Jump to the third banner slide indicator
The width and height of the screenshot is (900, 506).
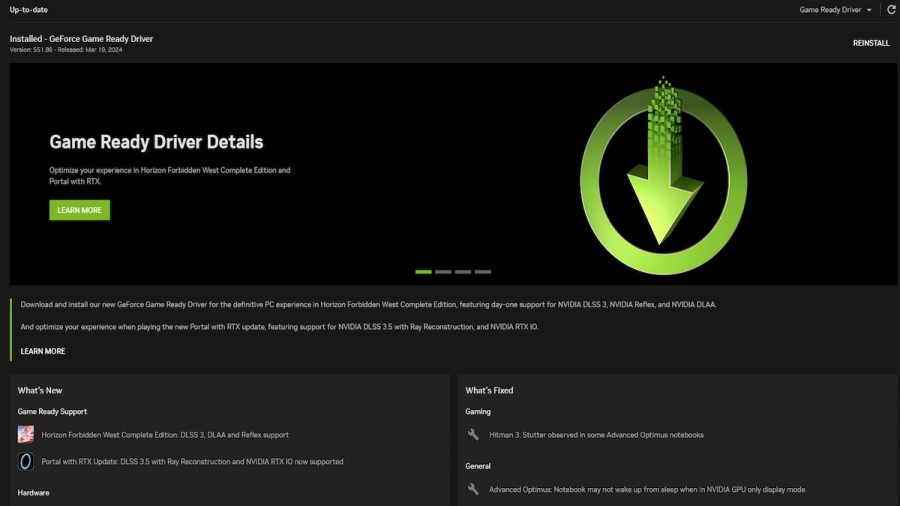coord(463,271)
